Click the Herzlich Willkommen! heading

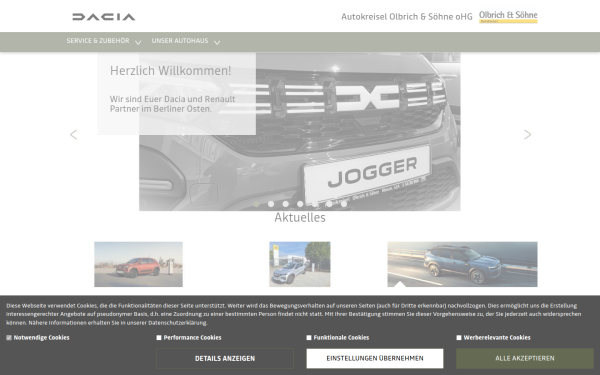click(171, 71)
